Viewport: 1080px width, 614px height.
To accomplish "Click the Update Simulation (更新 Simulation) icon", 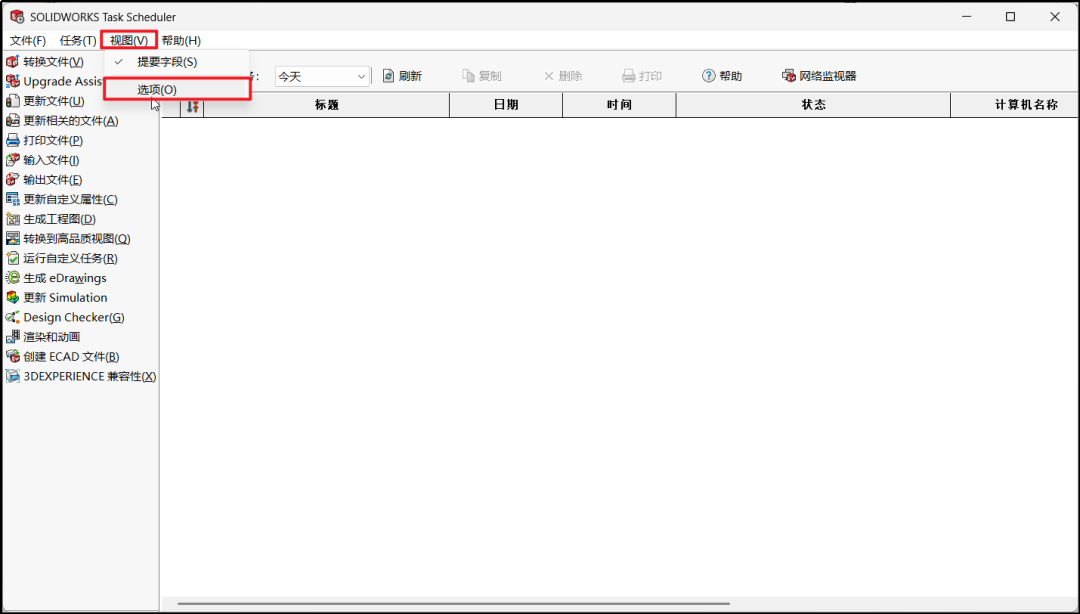I will tap(12, 298).
